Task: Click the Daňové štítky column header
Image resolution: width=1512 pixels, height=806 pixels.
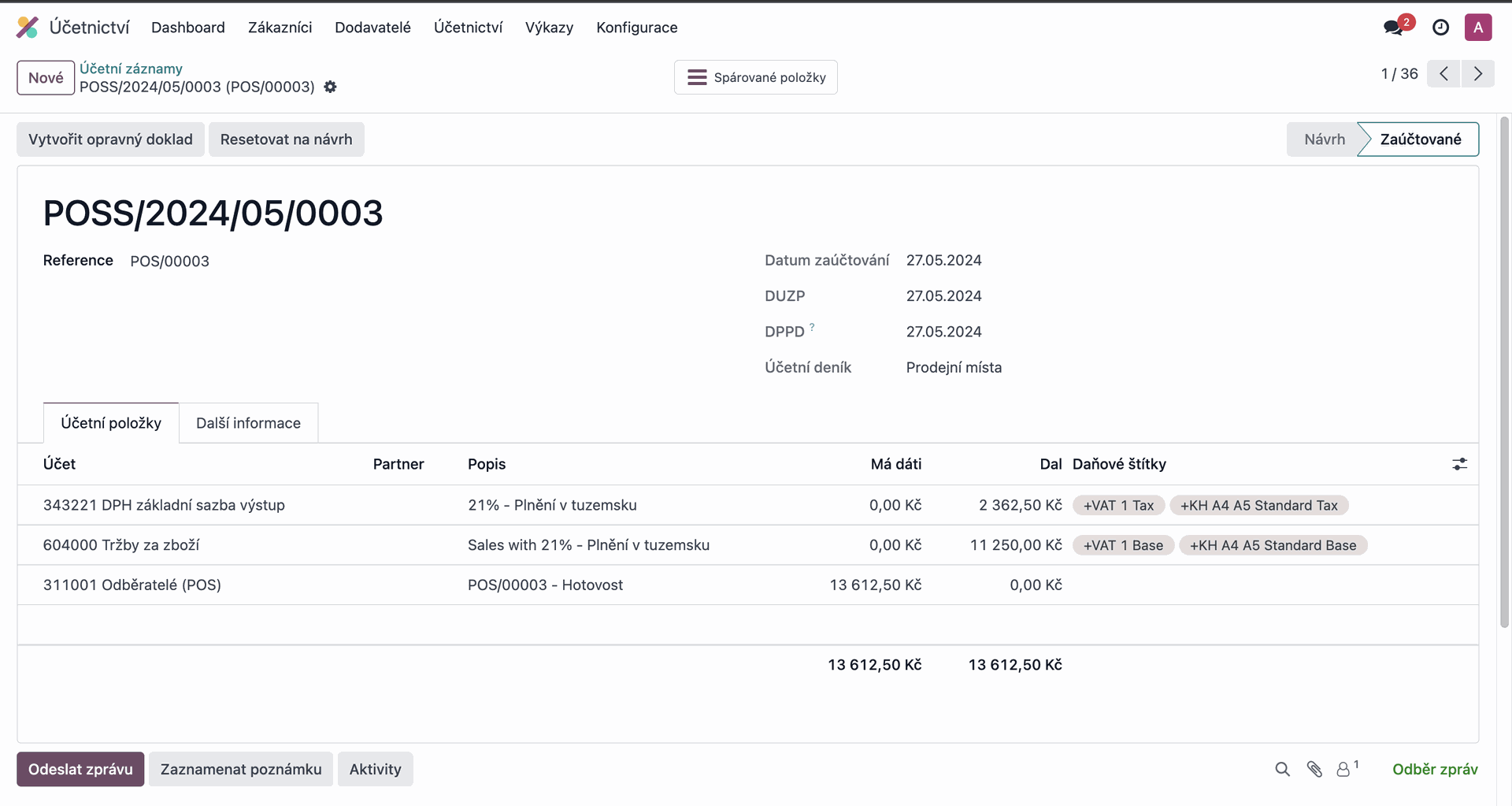Action: point(1119,464)
